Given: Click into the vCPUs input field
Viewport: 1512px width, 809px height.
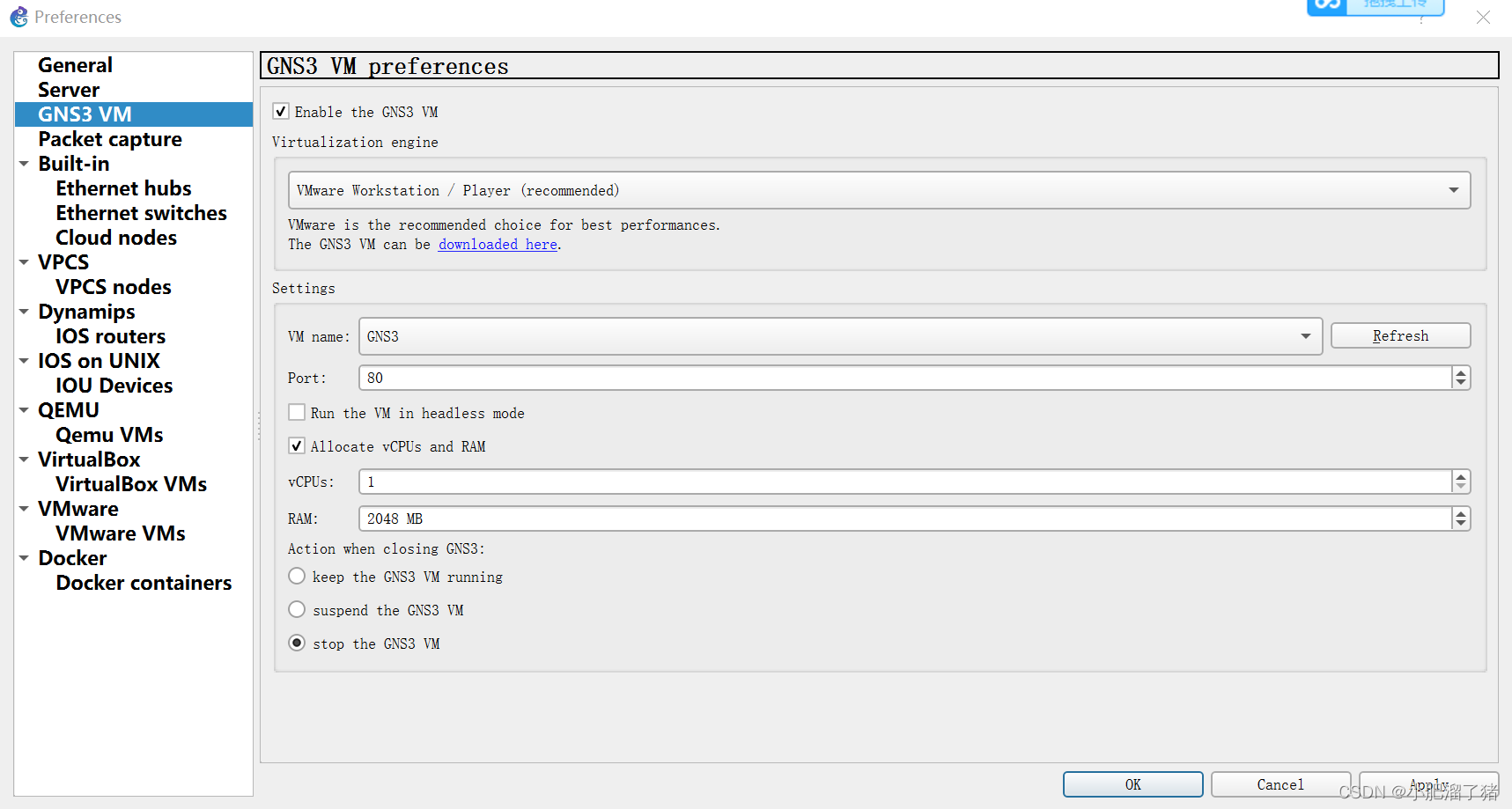Looking at the screenshot, I should [x=904, y=482].
